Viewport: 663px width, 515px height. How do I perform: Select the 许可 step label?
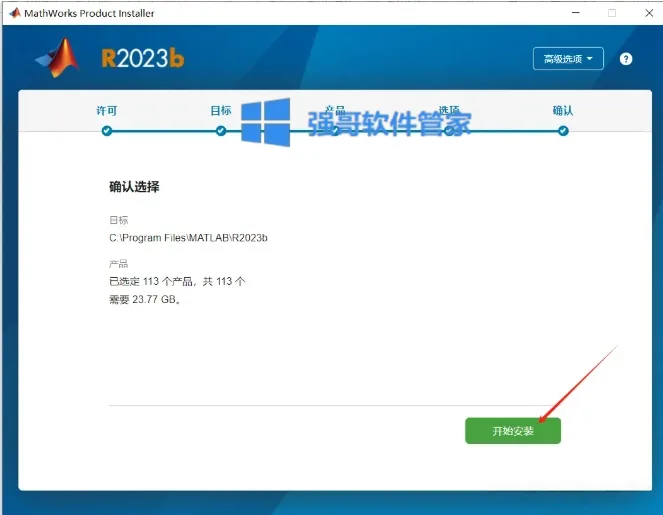pos(107,111)
